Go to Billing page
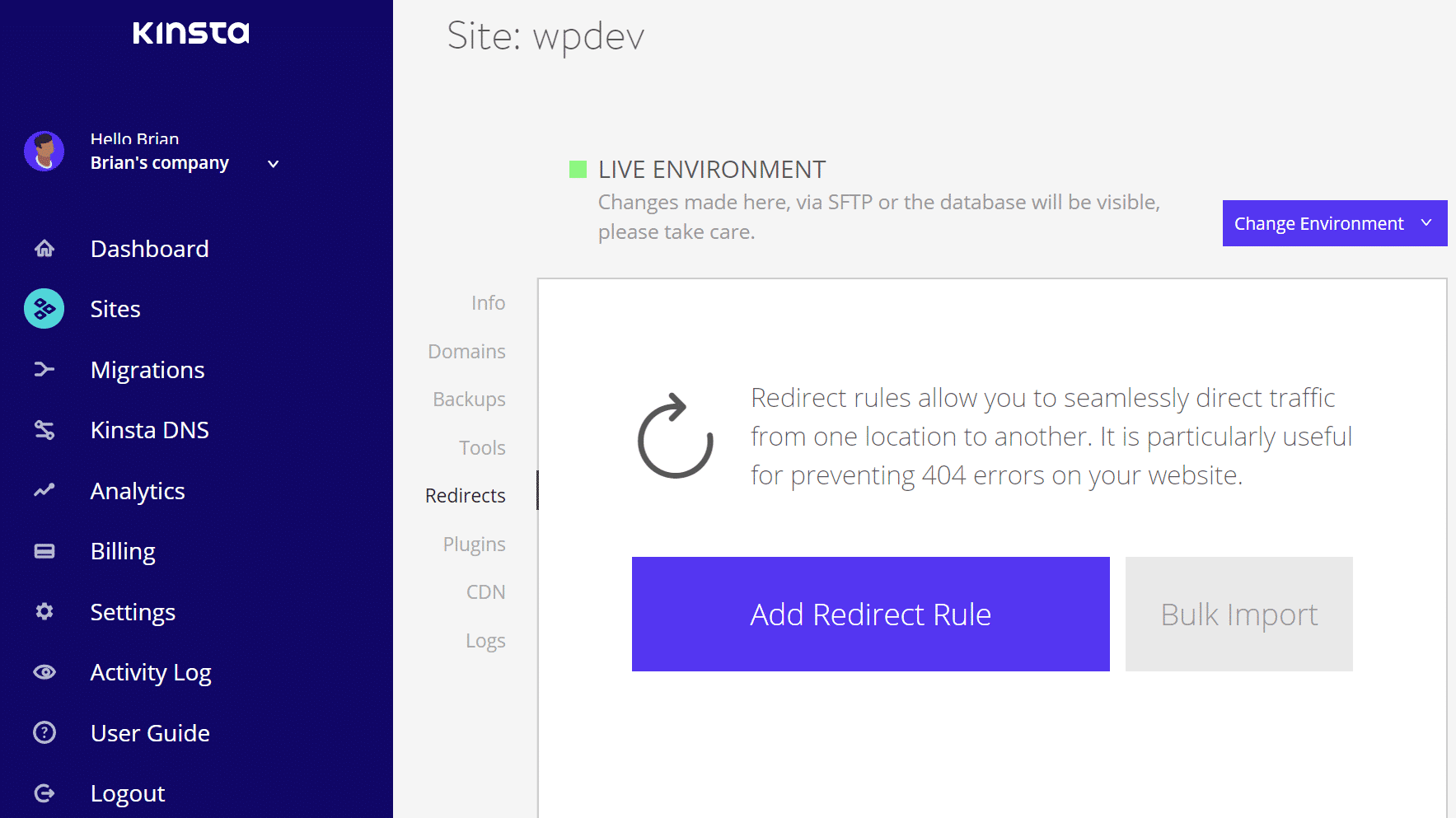This screenshot has height=818, width=1456. 123,551
